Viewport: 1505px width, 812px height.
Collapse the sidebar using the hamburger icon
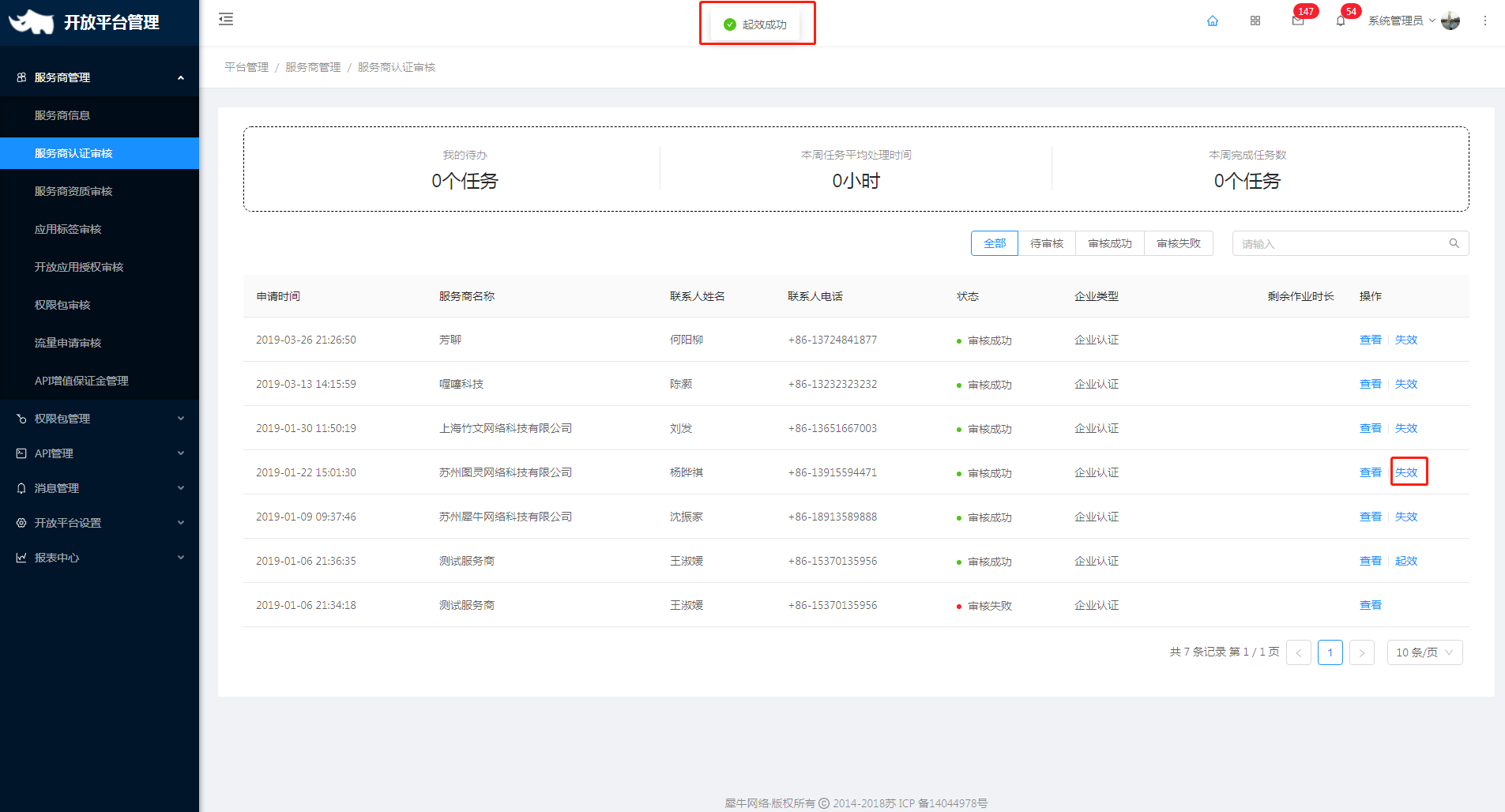tap(226, 19)
